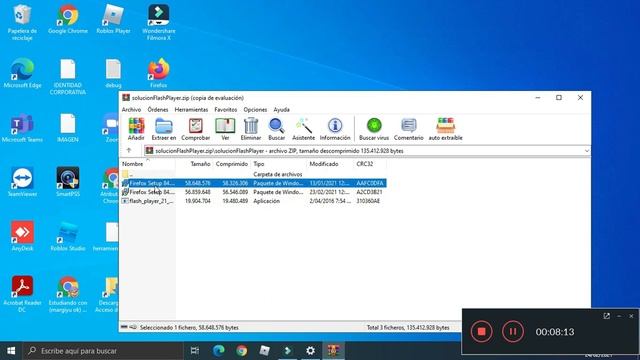Click the Ver toolbar icon

pyautogui.click(x=225, y=129)
